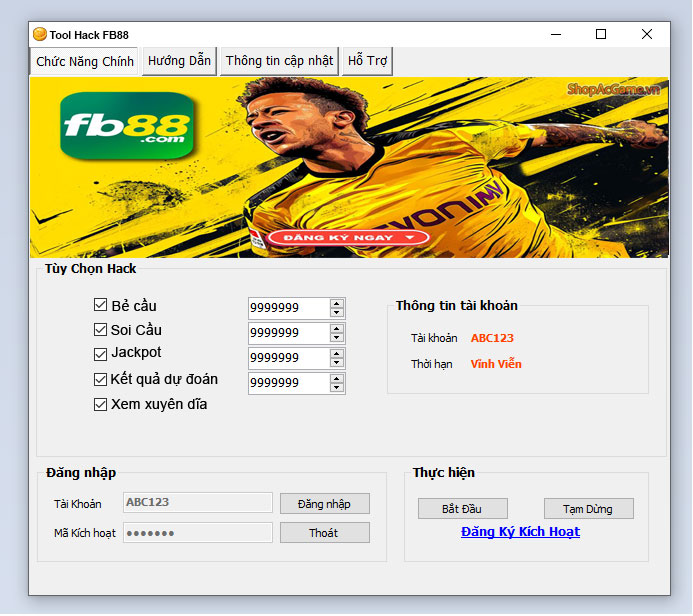Viewport: 693px width, 616px height.
Task: Click the ĐĂNG KÝ NGAY banner button
Action: [348, 238]
